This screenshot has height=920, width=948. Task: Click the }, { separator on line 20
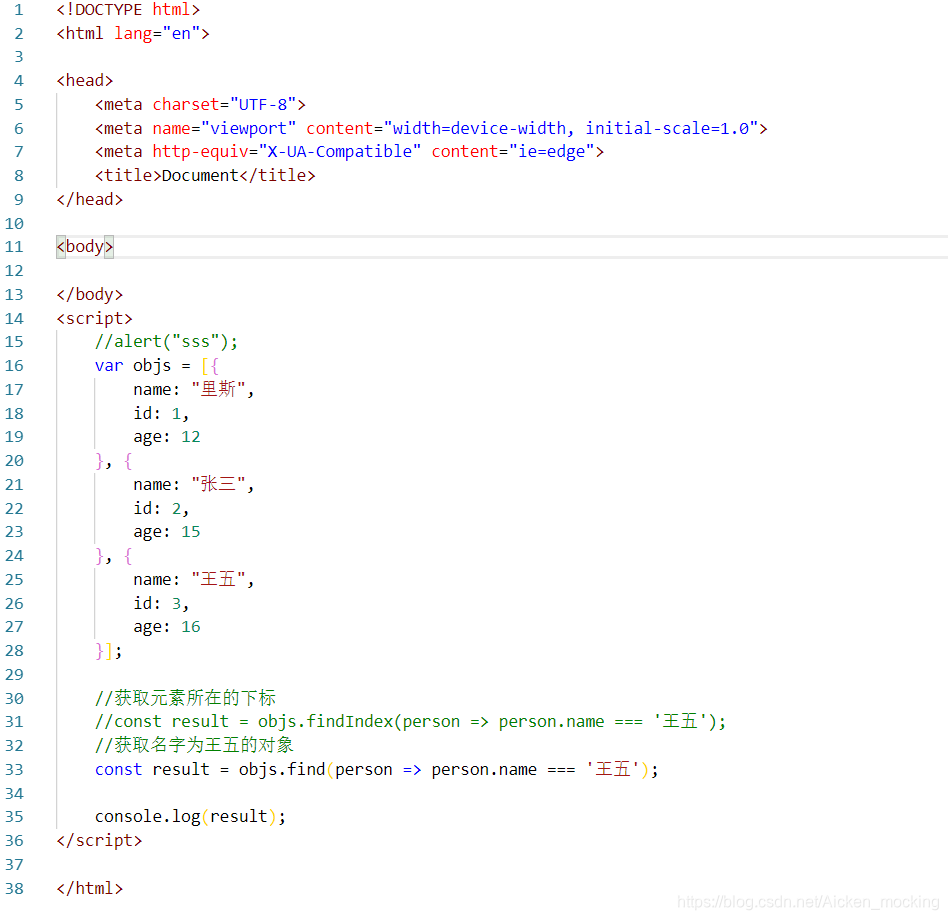[114, 461]
